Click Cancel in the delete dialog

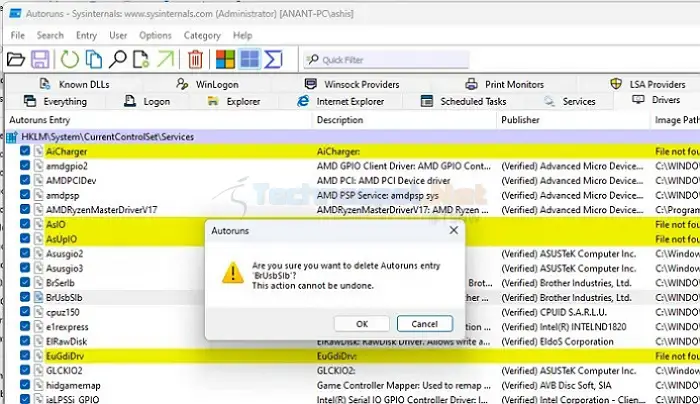click(x=425, y=324)
